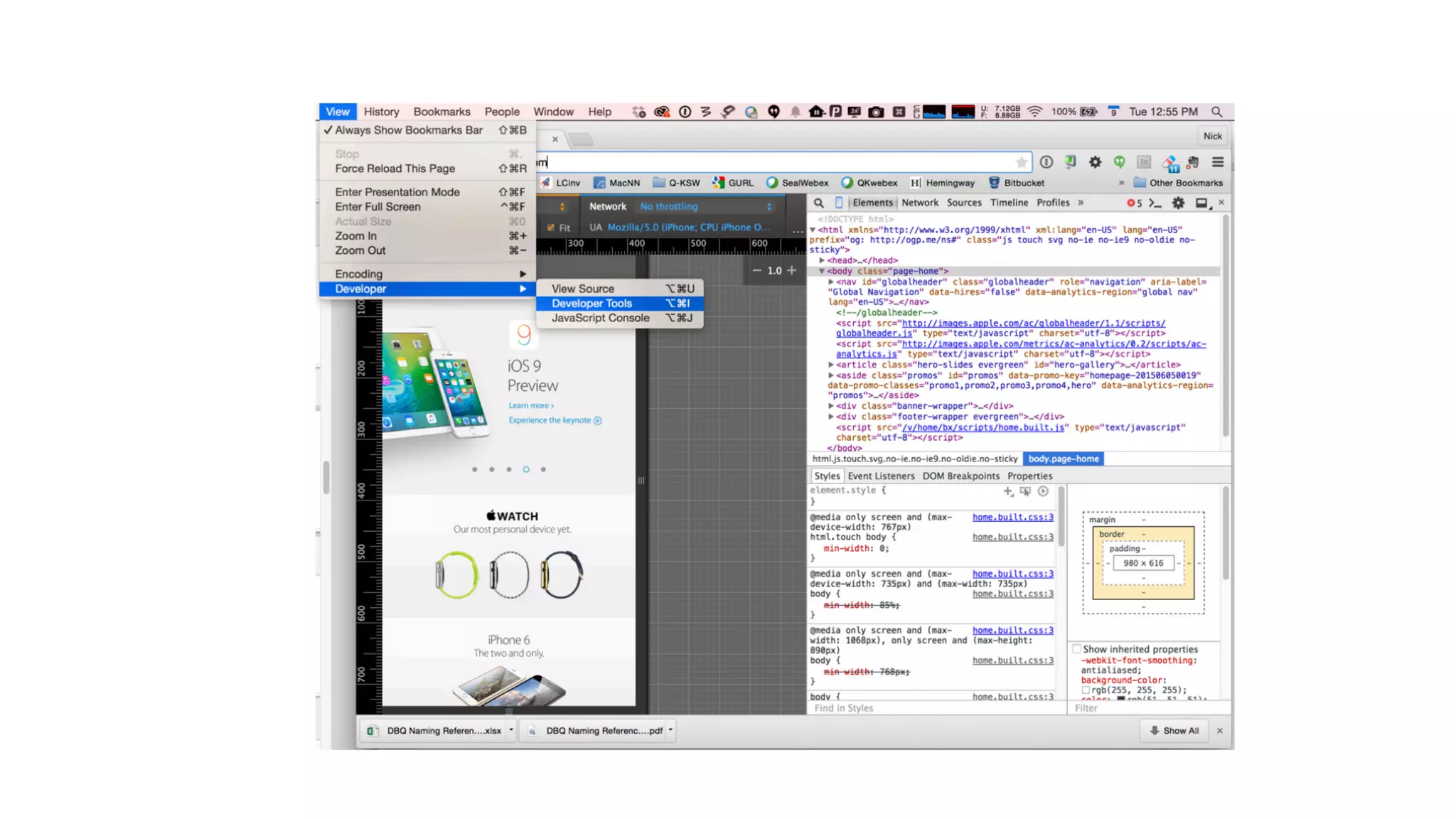Screen dimensions: 1456x819
Task: Click the white background-color swatch
Action: point(1086,690)
